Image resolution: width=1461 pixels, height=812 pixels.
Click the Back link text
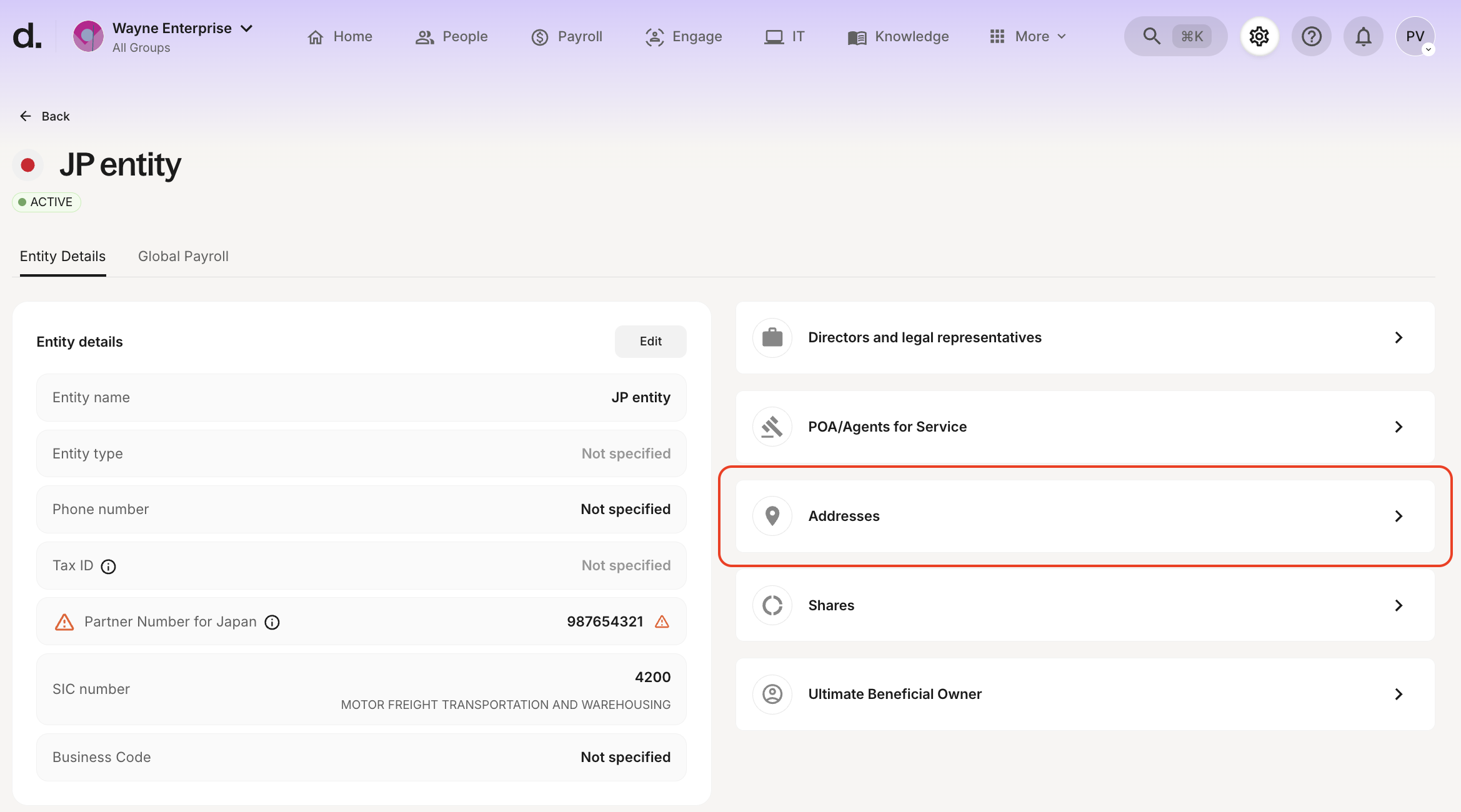coord(56,116)
